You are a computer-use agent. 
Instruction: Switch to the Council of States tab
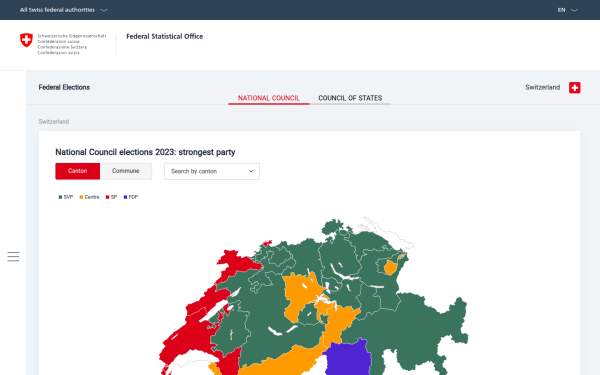click(350, 98)
